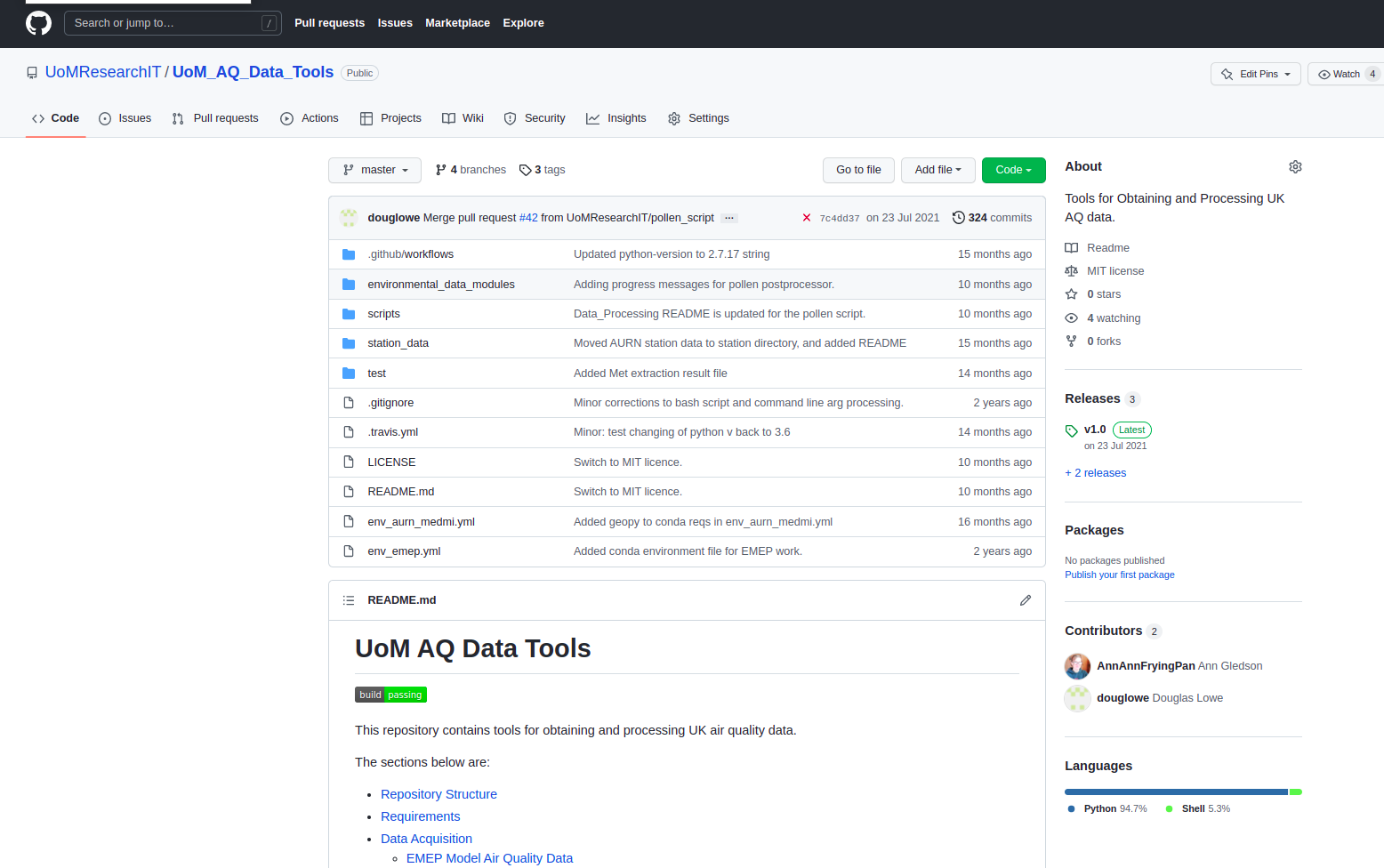Open douglowe contributor avatar in Contributors
The image size is (1384, 868).
1077,698
